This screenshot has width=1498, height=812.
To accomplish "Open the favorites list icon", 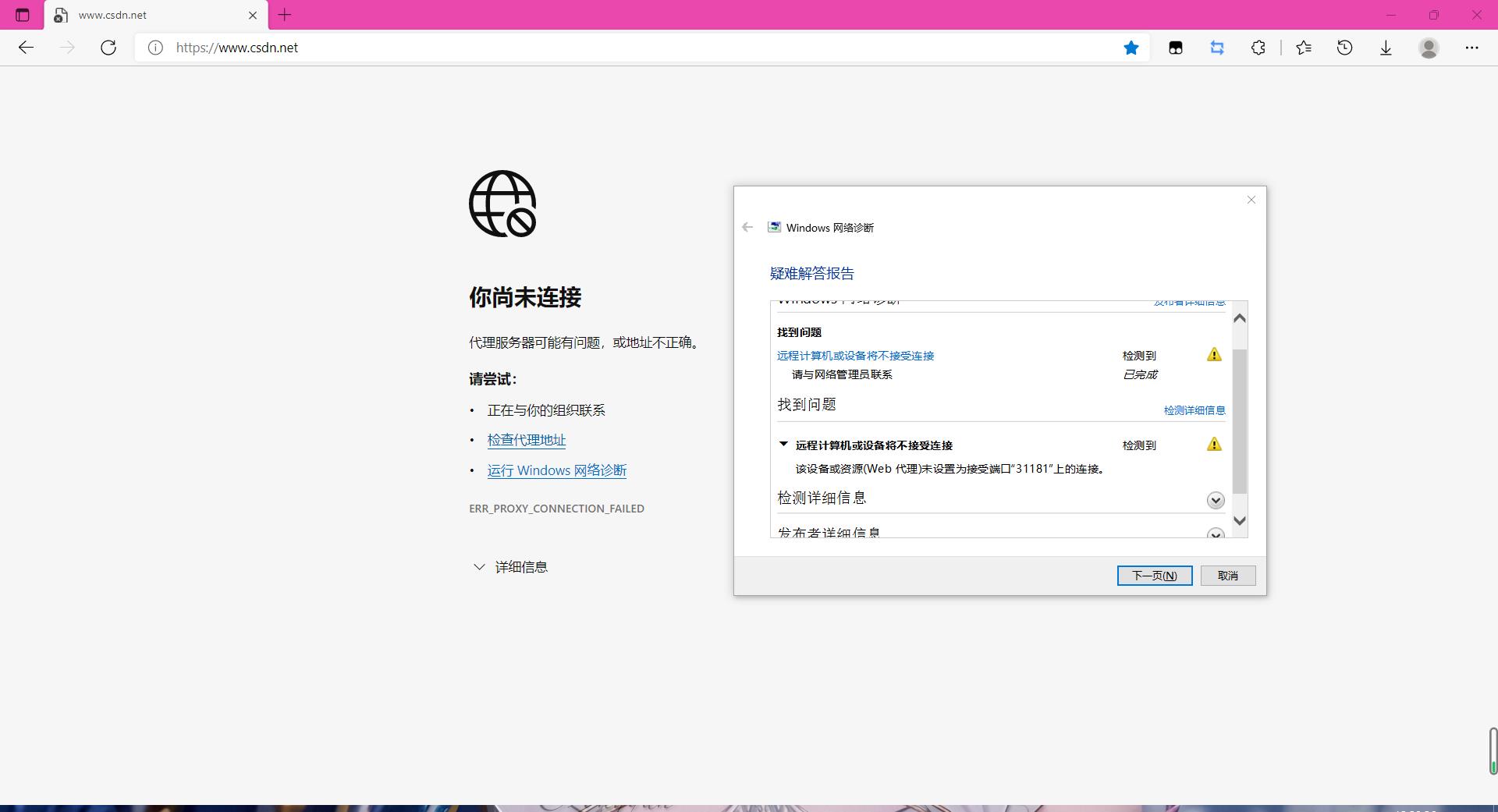I will coord(1302,48).
